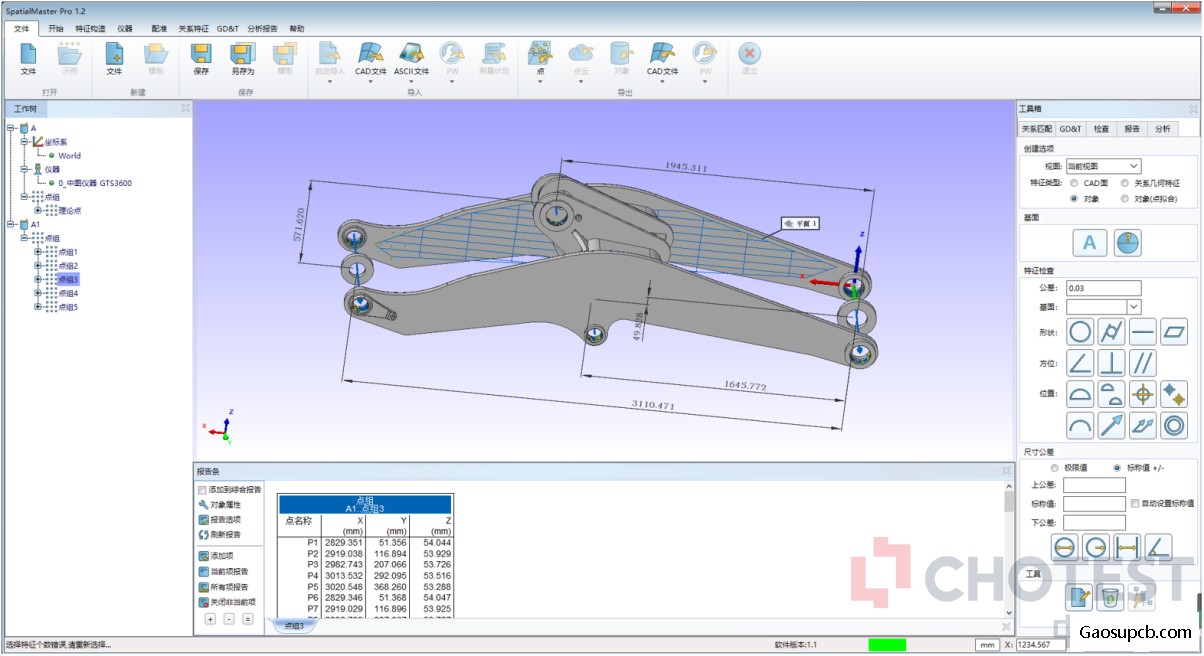This screenshot has height=656, width=1204.
Task: Choose the cylindricity shape check icon
Action: click(x=1111, y=332)
